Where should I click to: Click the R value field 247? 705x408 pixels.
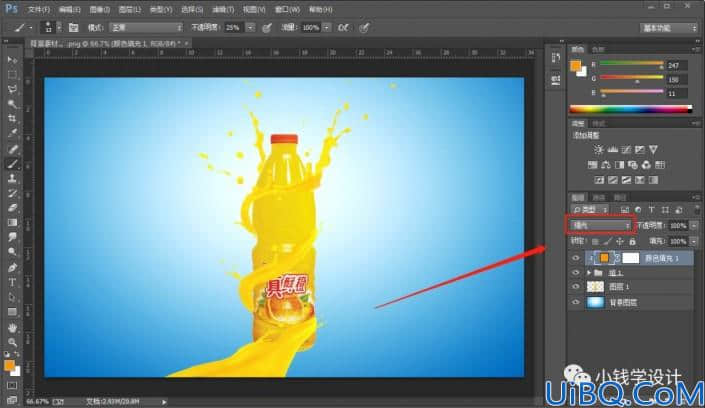676,66
